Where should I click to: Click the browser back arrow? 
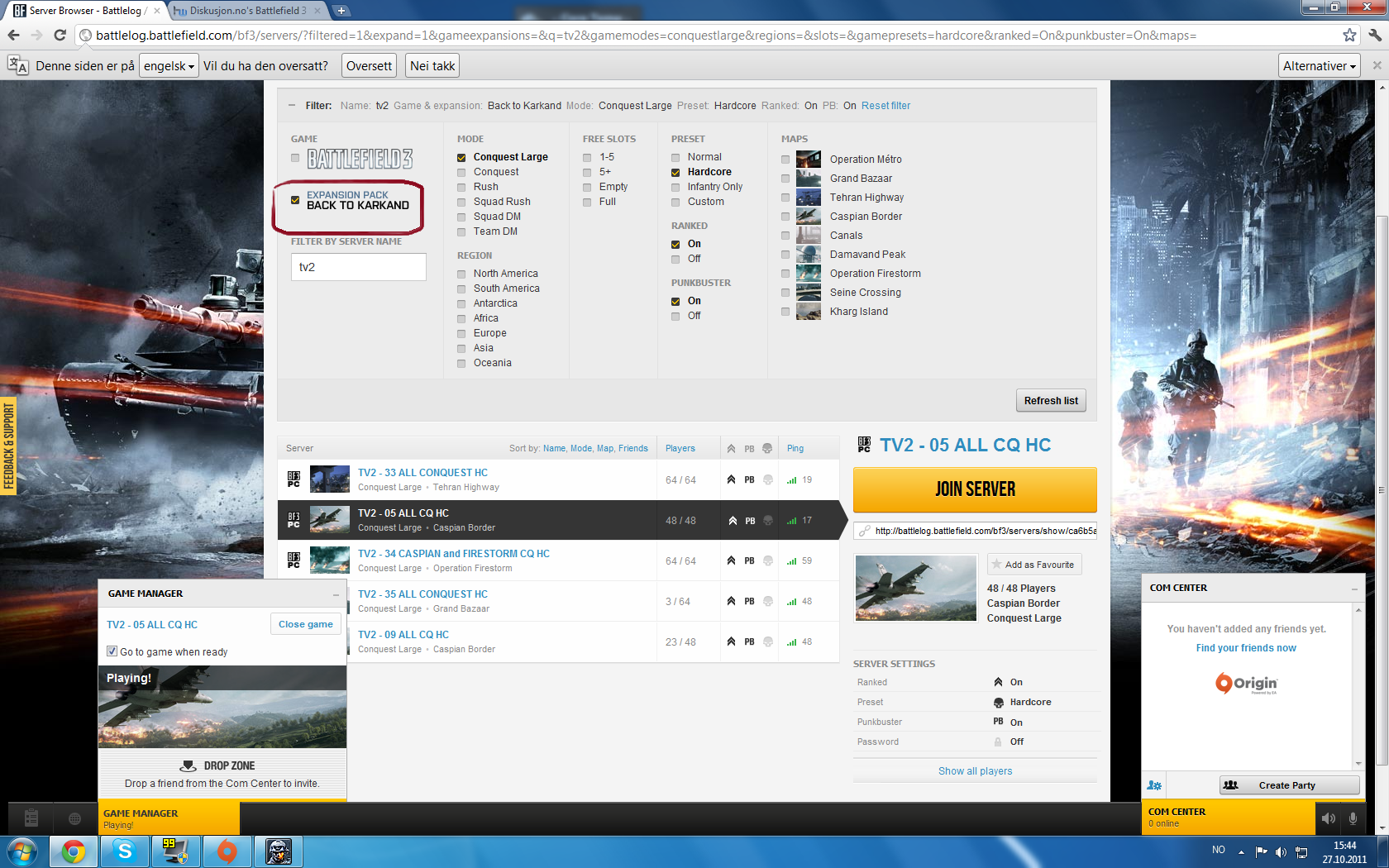pyautogui.click(x=13, y=35)
